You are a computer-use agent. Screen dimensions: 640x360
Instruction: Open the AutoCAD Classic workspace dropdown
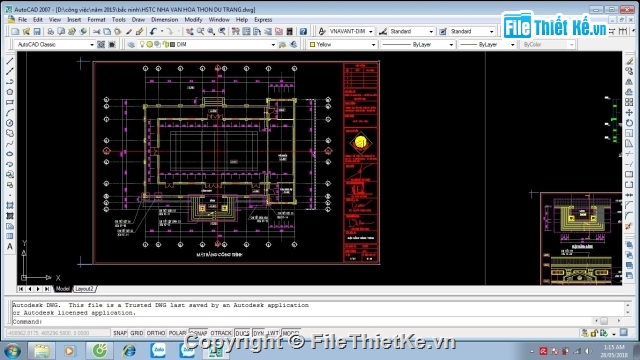[x=91, y=44]
